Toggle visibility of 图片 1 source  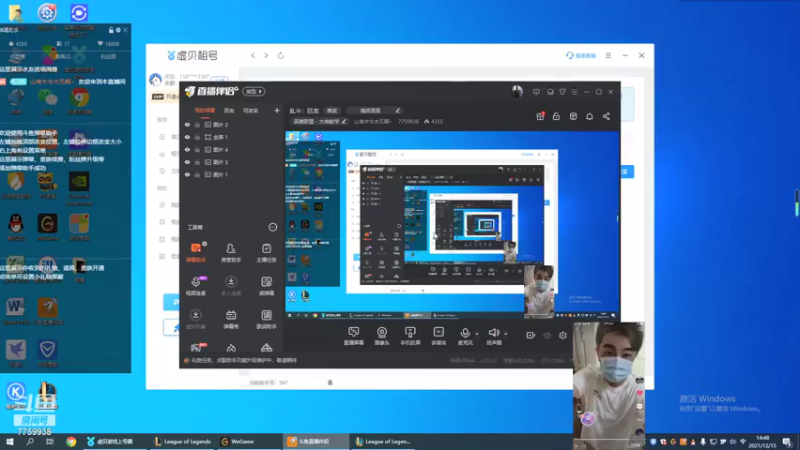pyautogui.click(x=187, y=174)
